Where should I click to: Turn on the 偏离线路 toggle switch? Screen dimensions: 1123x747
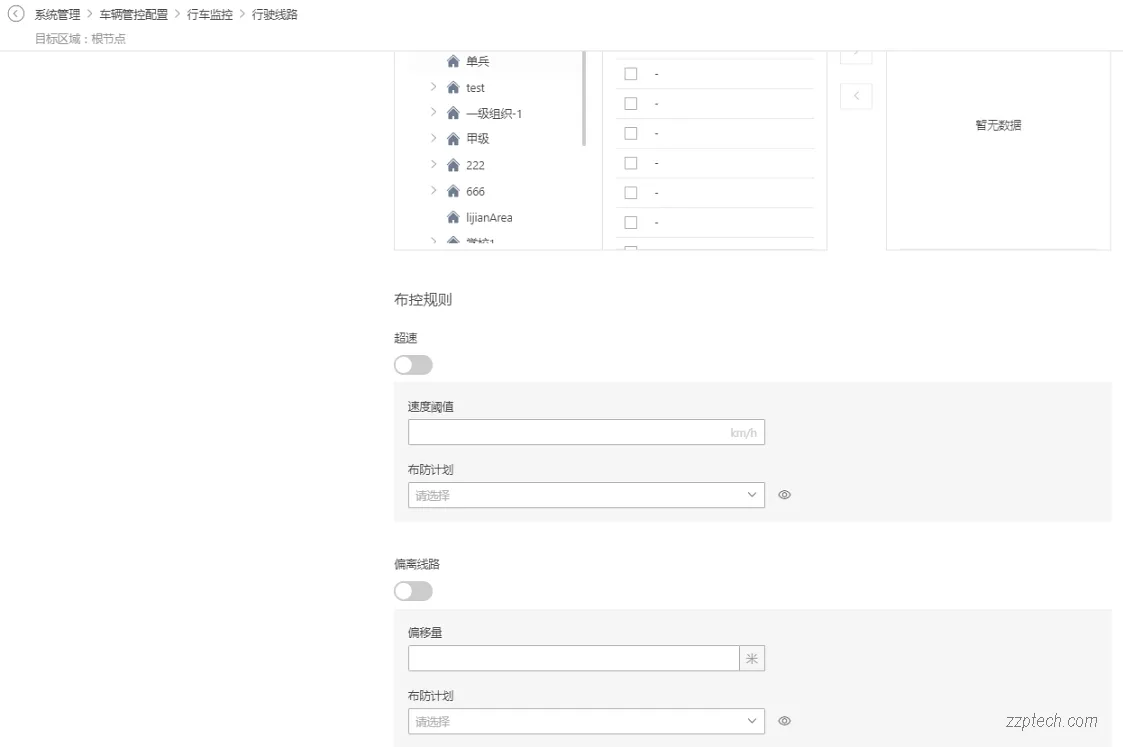413,591
